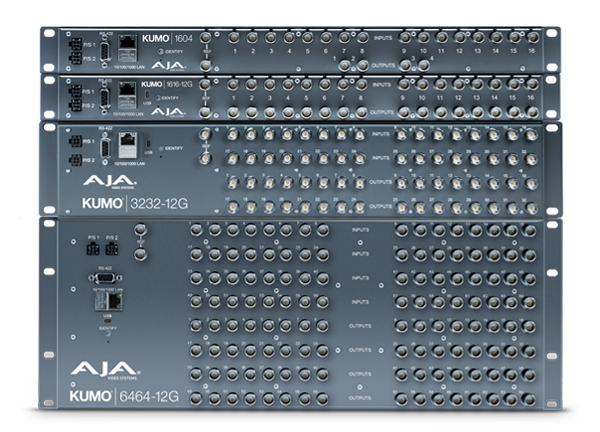Screen dimensions: 600x432
Task: Select output 1 BNC connector on KUMO 1604
Action: [344, 66]
